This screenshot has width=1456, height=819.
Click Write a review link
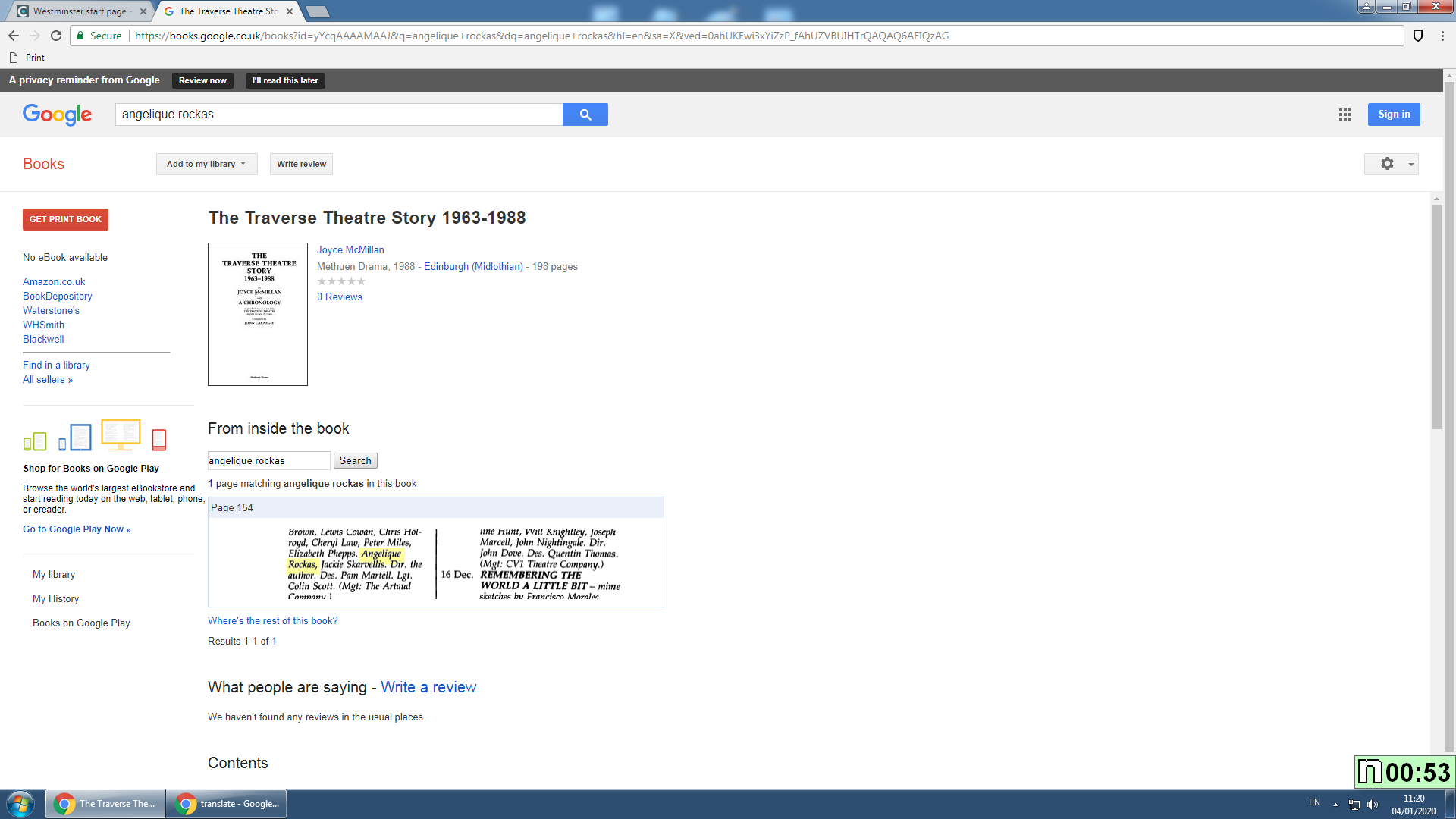click(428, 687)
